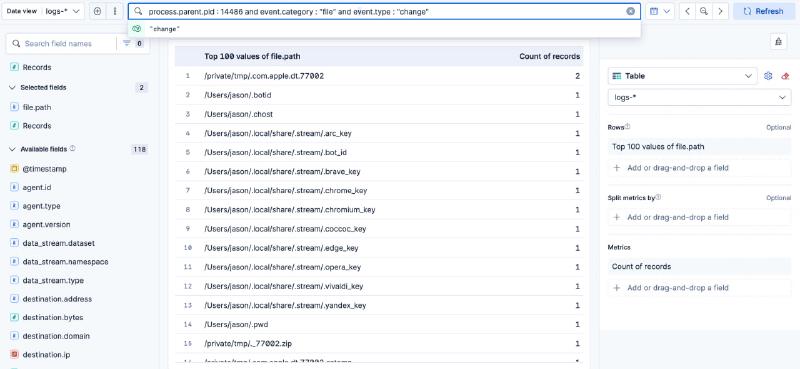Click the destination.address field
The width and height of the screenshot is (800, 369).
pyautogui.click(x=57, y=299)
